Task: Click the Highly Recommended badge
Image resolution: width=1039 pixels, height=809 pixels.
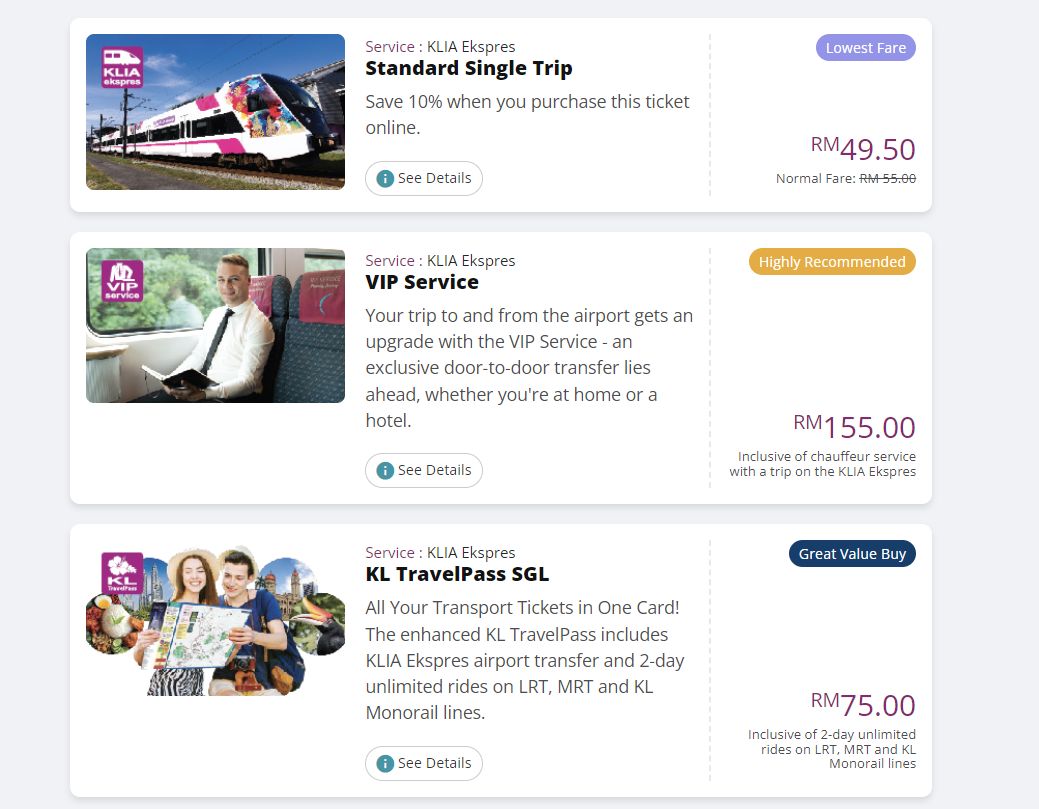Action: pyautogui.click(x=832, y=262)
